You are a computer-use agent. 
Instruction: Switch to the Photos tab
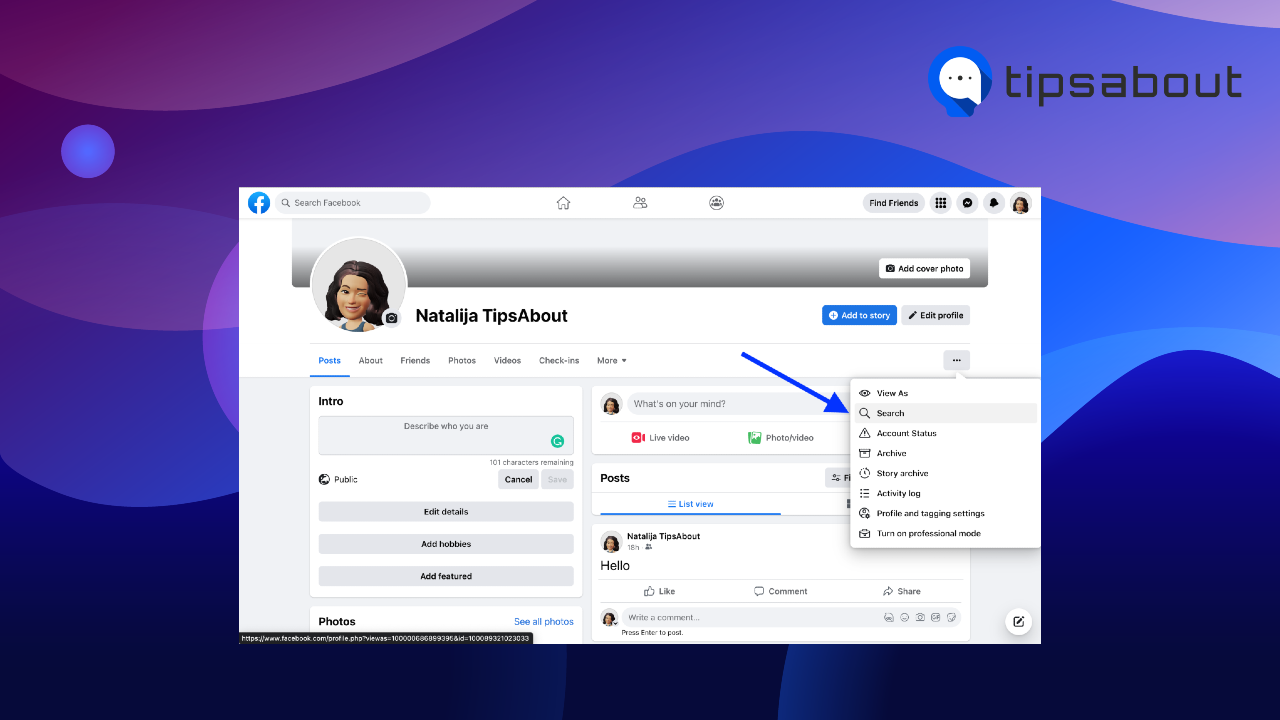click(x=462, y=361)
